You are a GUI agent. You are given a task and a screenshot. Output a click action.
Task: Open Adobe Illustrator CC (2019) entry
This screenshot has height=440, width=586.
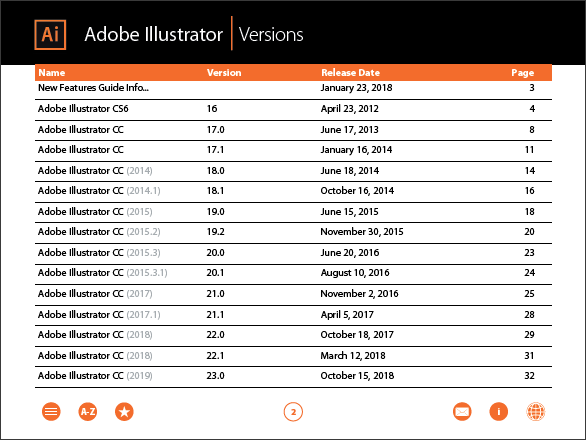95,376
